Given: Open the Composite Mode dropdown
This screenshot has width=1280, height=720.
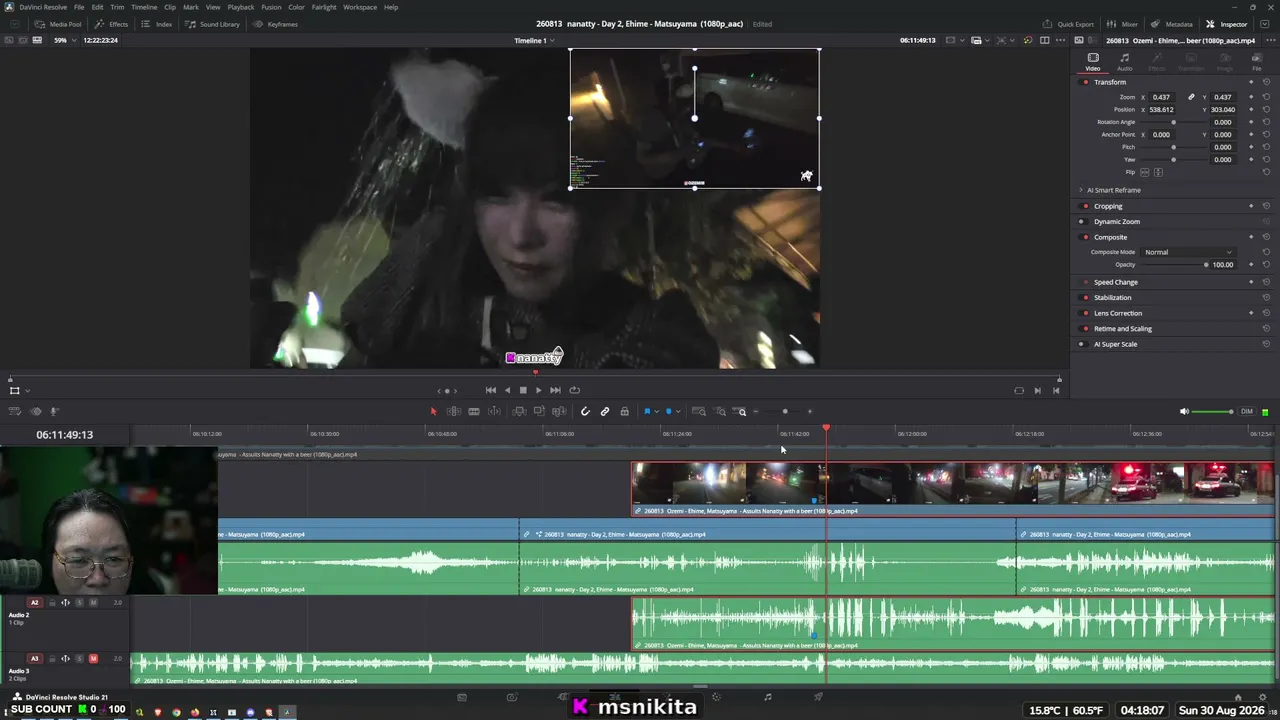Looking at the screenshot, I should [1188, 252].
